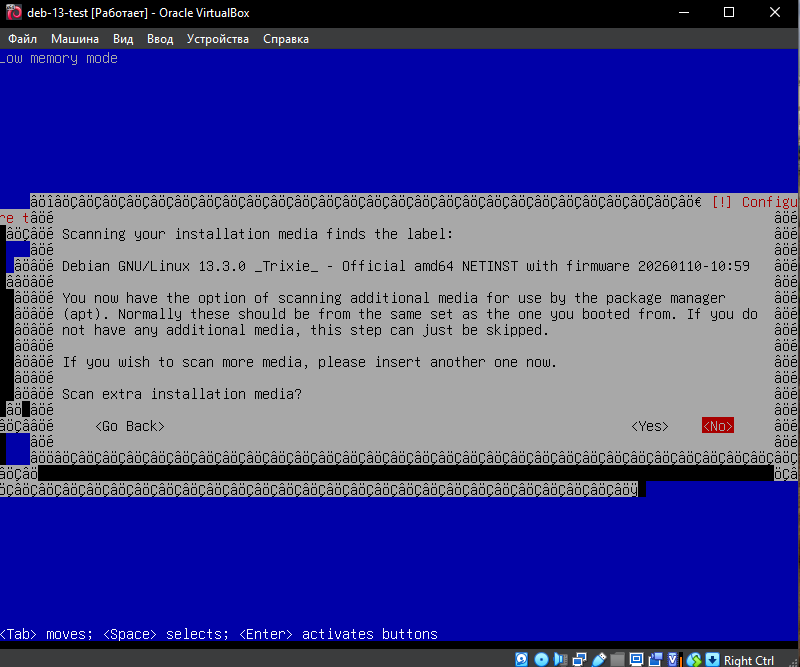
Task: Click the VirtualBox icon in title bar
Action: [x=14, y=13]
